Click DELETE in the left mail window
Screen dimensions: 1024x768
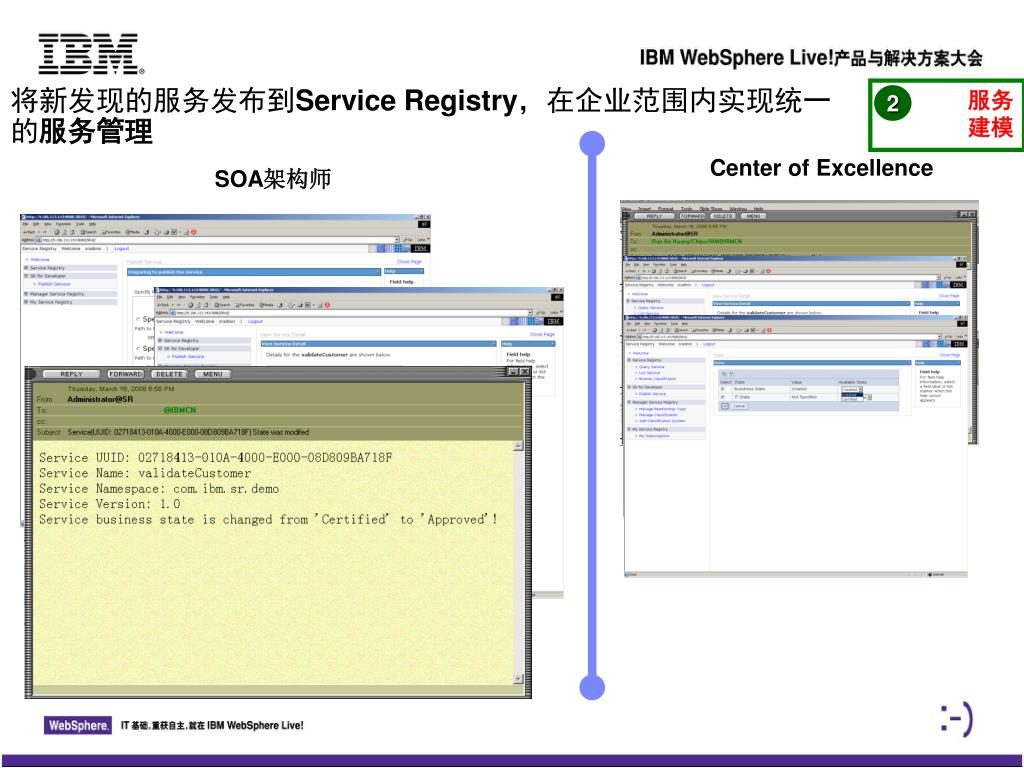coord(169,374)
